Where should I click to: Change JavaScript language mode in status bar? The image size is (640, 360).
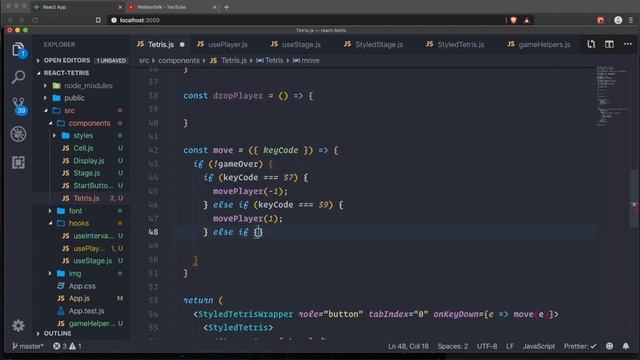539,346
